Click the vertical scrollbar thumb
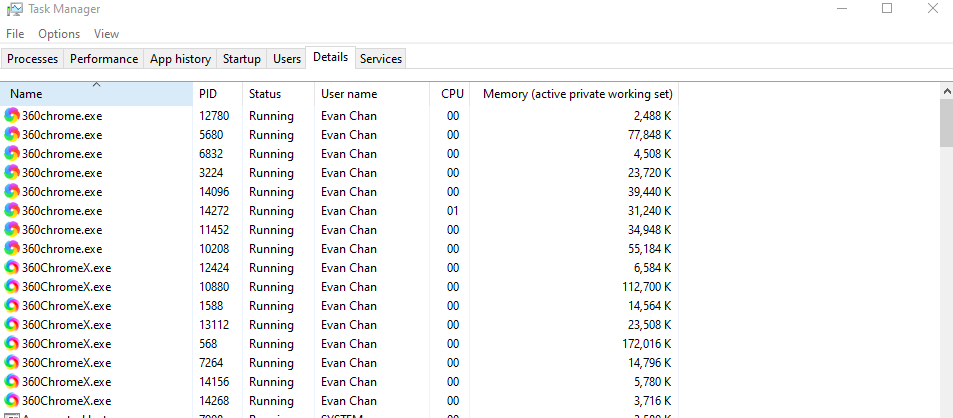Viewport: 953px width, 418px height. pos(946,123)
